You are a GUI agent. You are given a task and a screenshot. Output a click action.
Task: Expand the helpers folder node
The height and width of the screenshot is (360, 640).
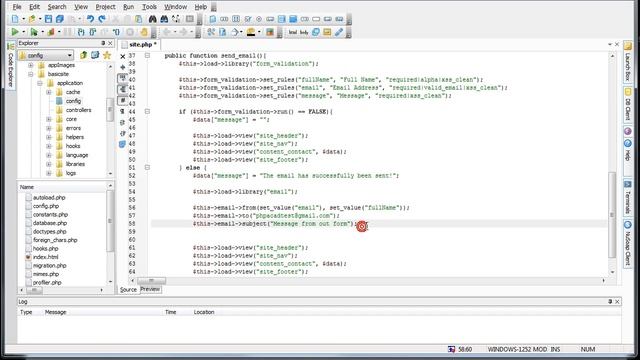pyautogui.click(x=49, y=137)
